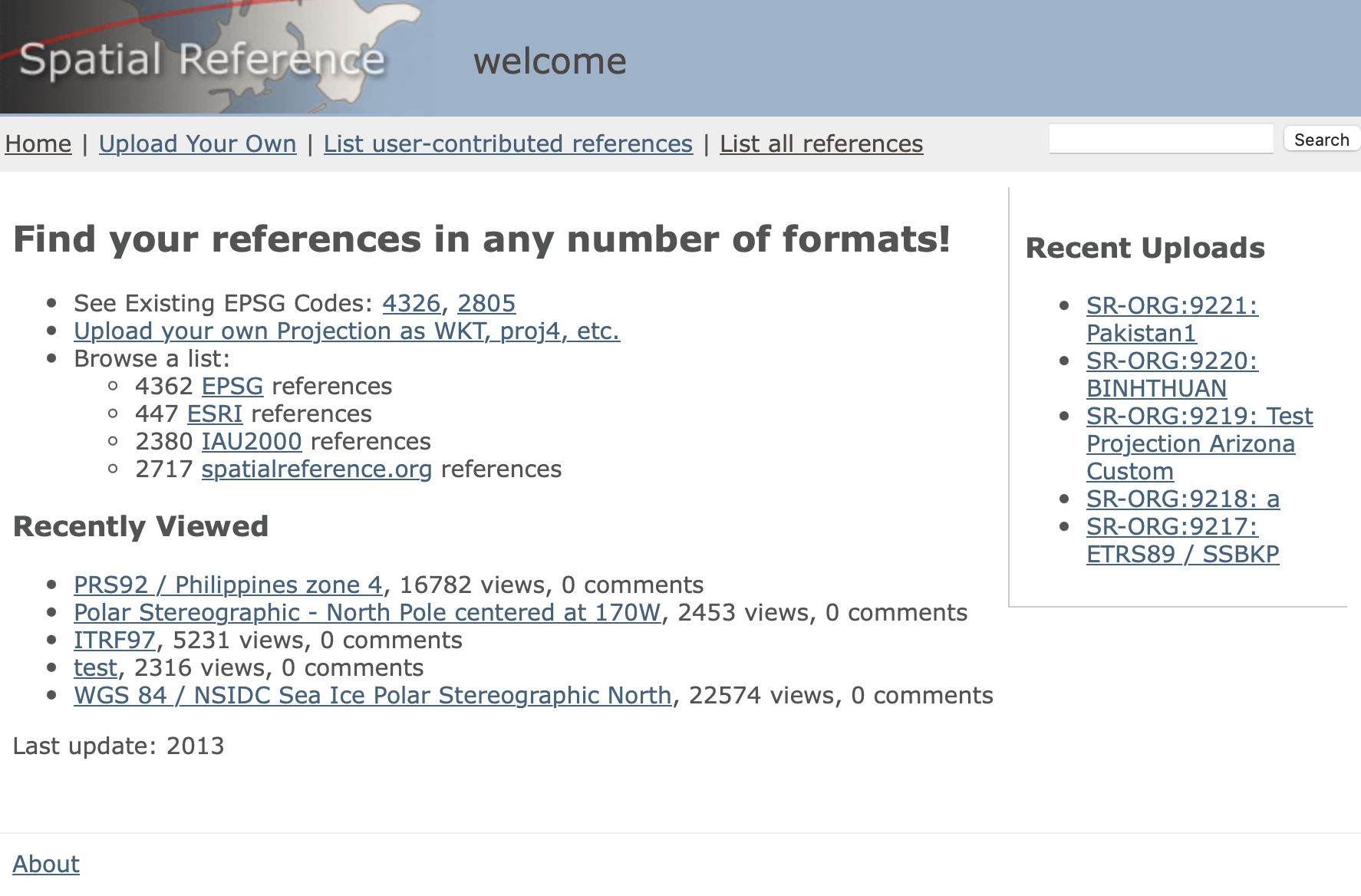The height and width of the screenshot is (896, 1361).
Task: Open WGS 84 NSIDC Sea Ice link
Action: point(372,696)
